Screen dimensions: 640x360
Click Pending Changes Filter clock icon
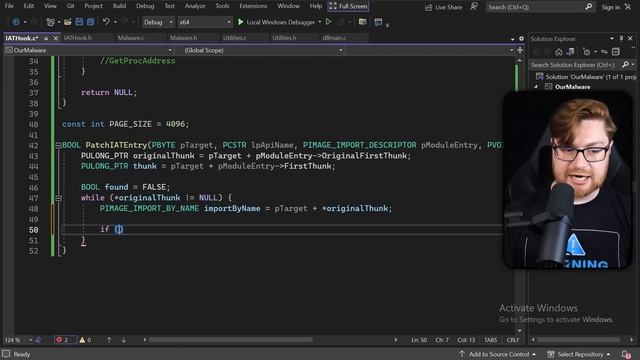click(x=587, y=52)
